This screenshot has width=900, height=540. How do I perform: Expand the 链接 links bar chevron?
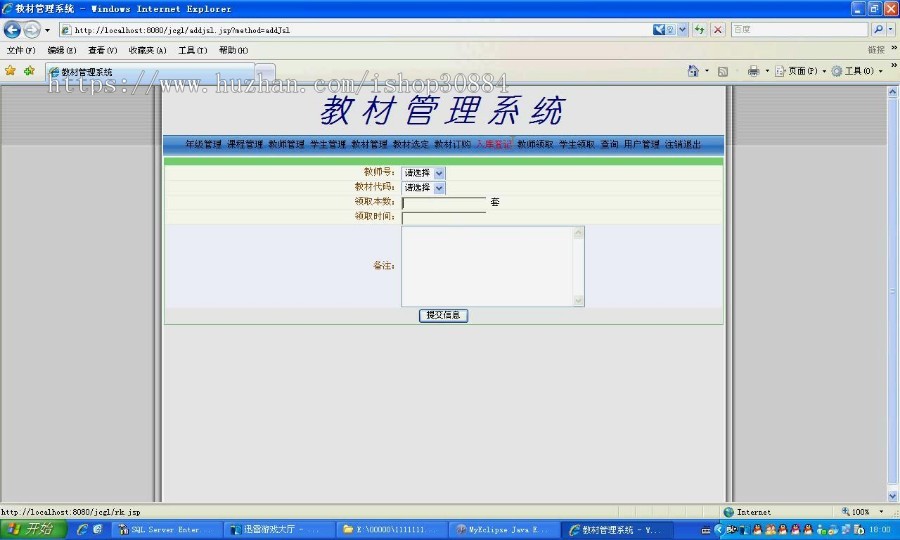(x=894, y=49)
